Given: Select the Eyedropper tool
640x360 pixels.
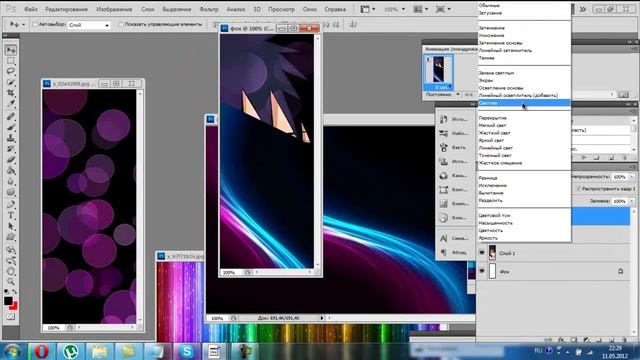Looking at the screenshot, I should [11, 104].
